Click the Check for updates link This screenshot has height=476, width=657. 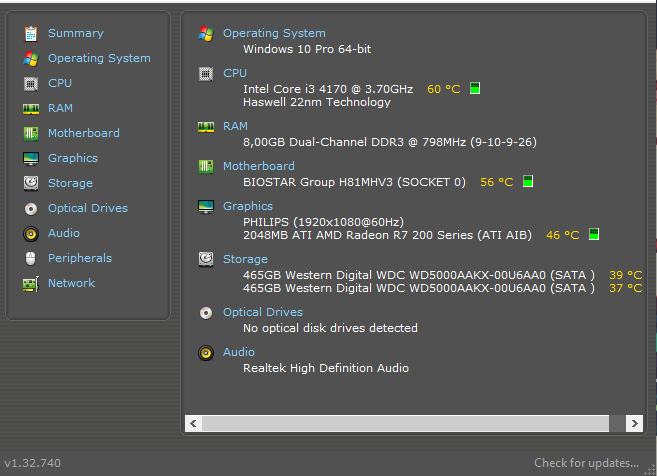click(586, 463)
